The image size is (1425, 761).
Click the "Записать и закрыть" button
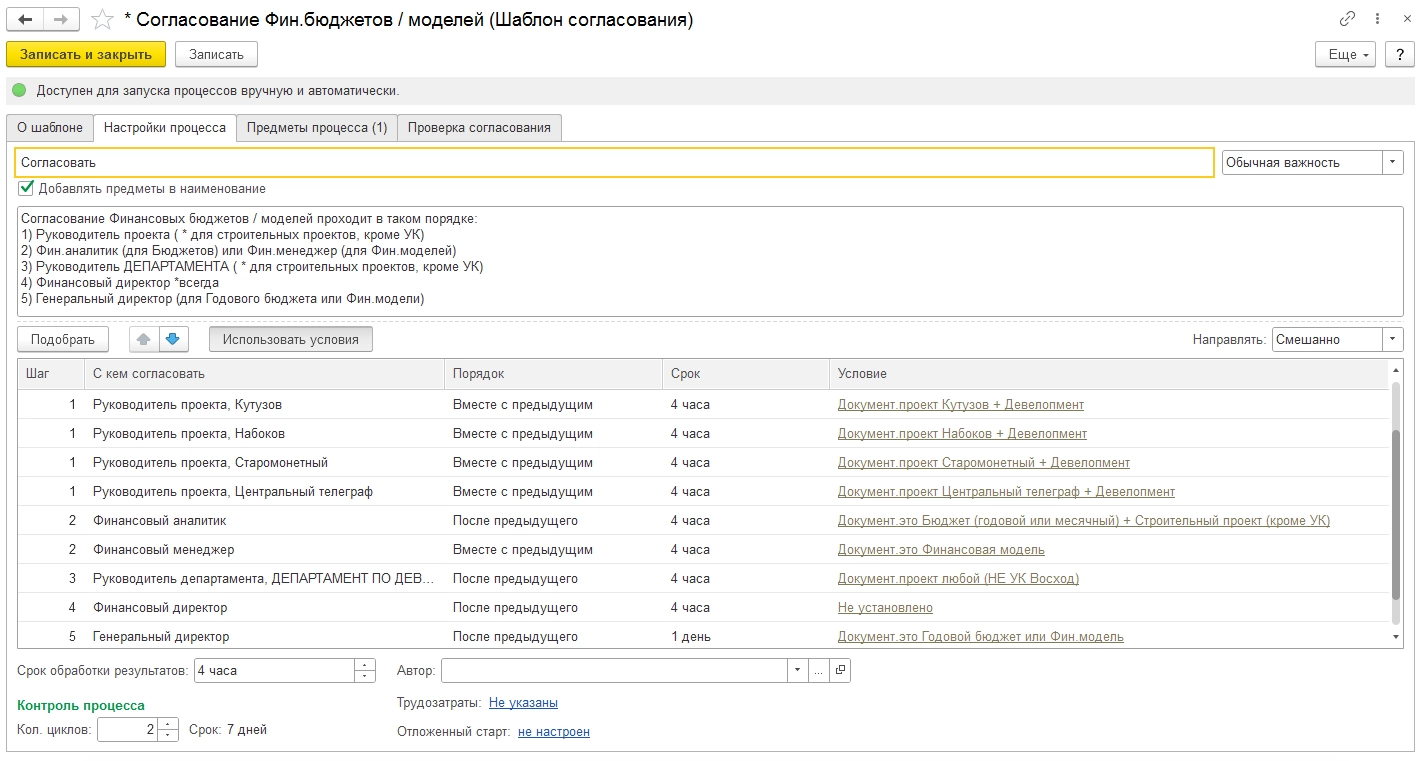coord(86,54)
